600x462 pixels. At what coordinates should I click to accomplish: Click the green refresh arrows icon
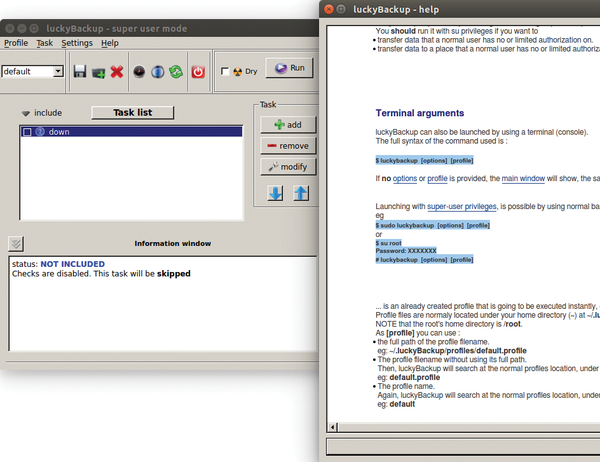click(176, 72)
